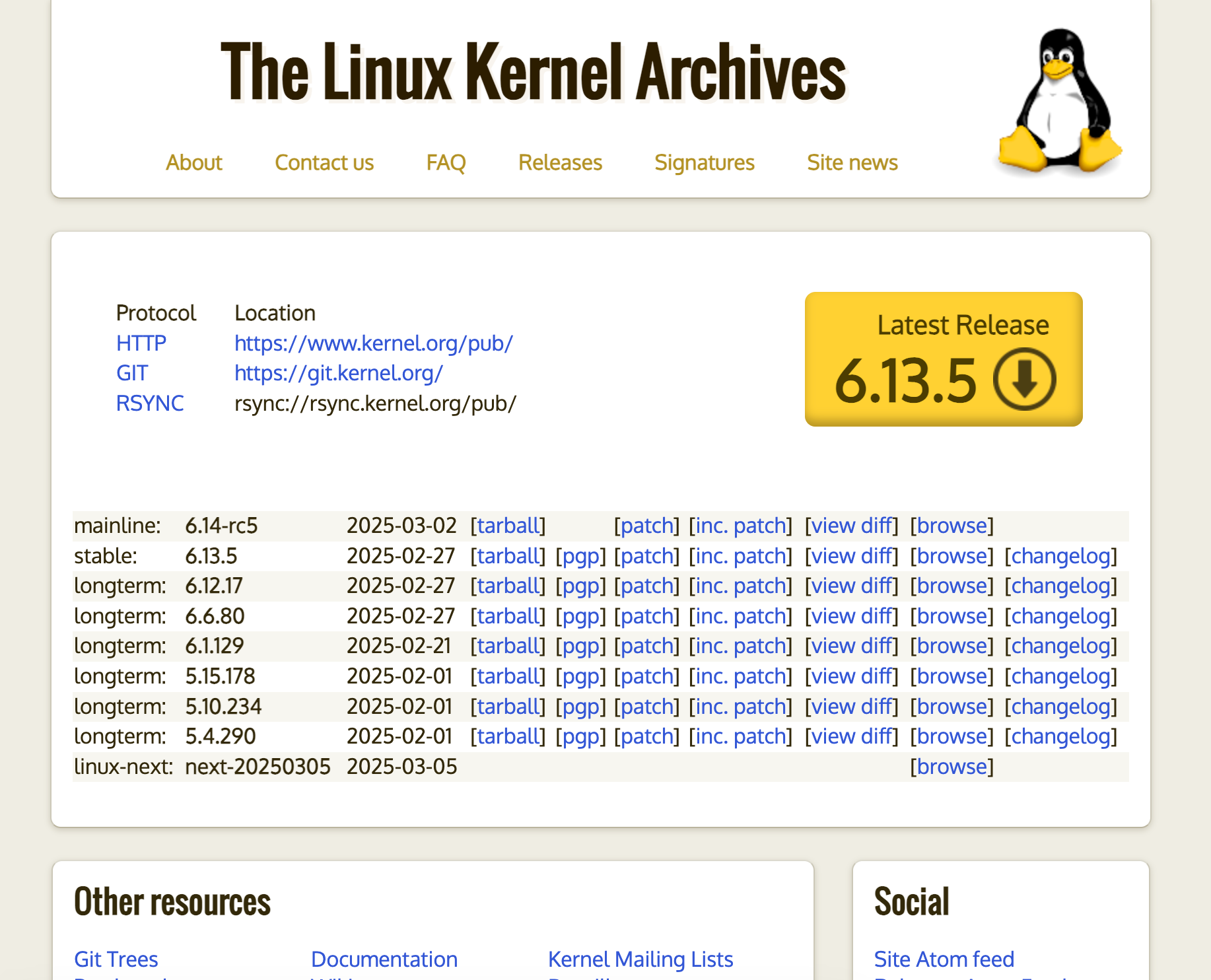Open the Signatures page

(704, 162)
